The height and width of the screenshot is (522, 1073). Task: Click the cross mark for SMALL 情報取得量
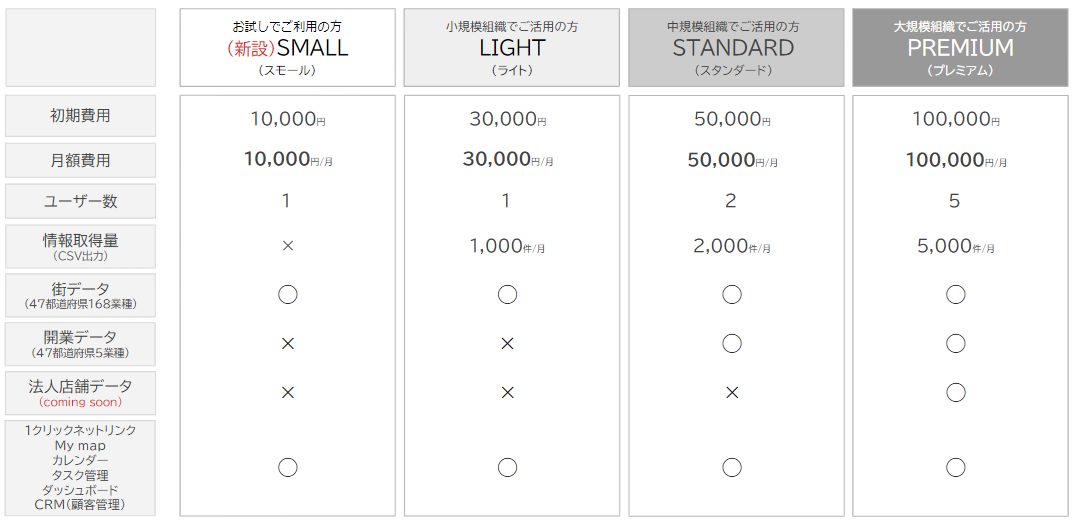288,245
